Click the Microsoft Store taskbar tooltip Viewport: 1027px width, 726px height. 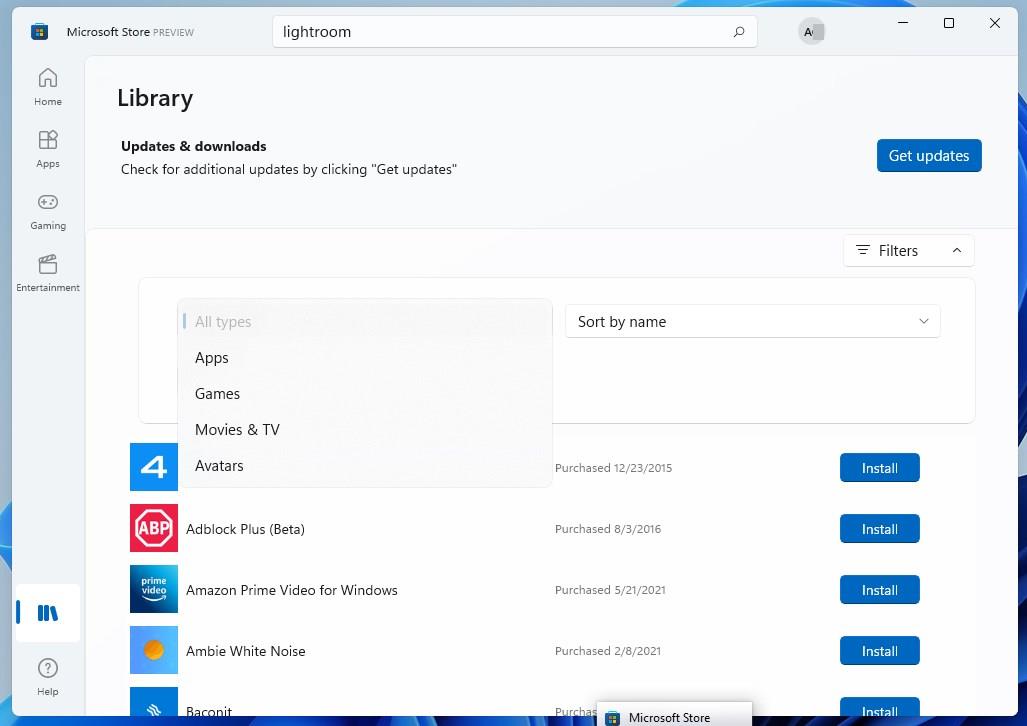675,716
